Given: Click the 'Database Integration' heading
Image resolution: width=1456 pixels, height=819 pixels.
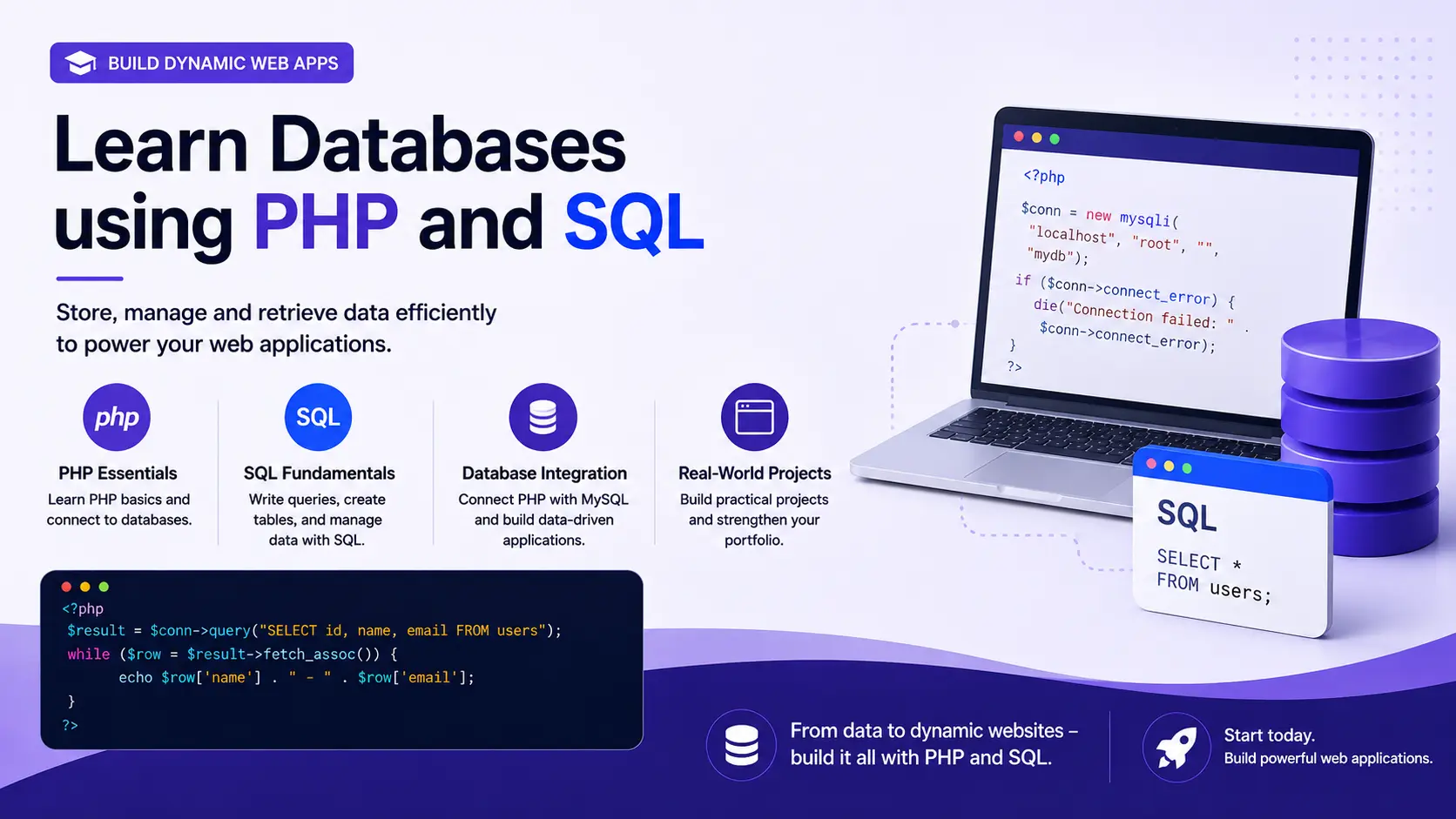Looking at the screenshot, I should pos(544,473).
